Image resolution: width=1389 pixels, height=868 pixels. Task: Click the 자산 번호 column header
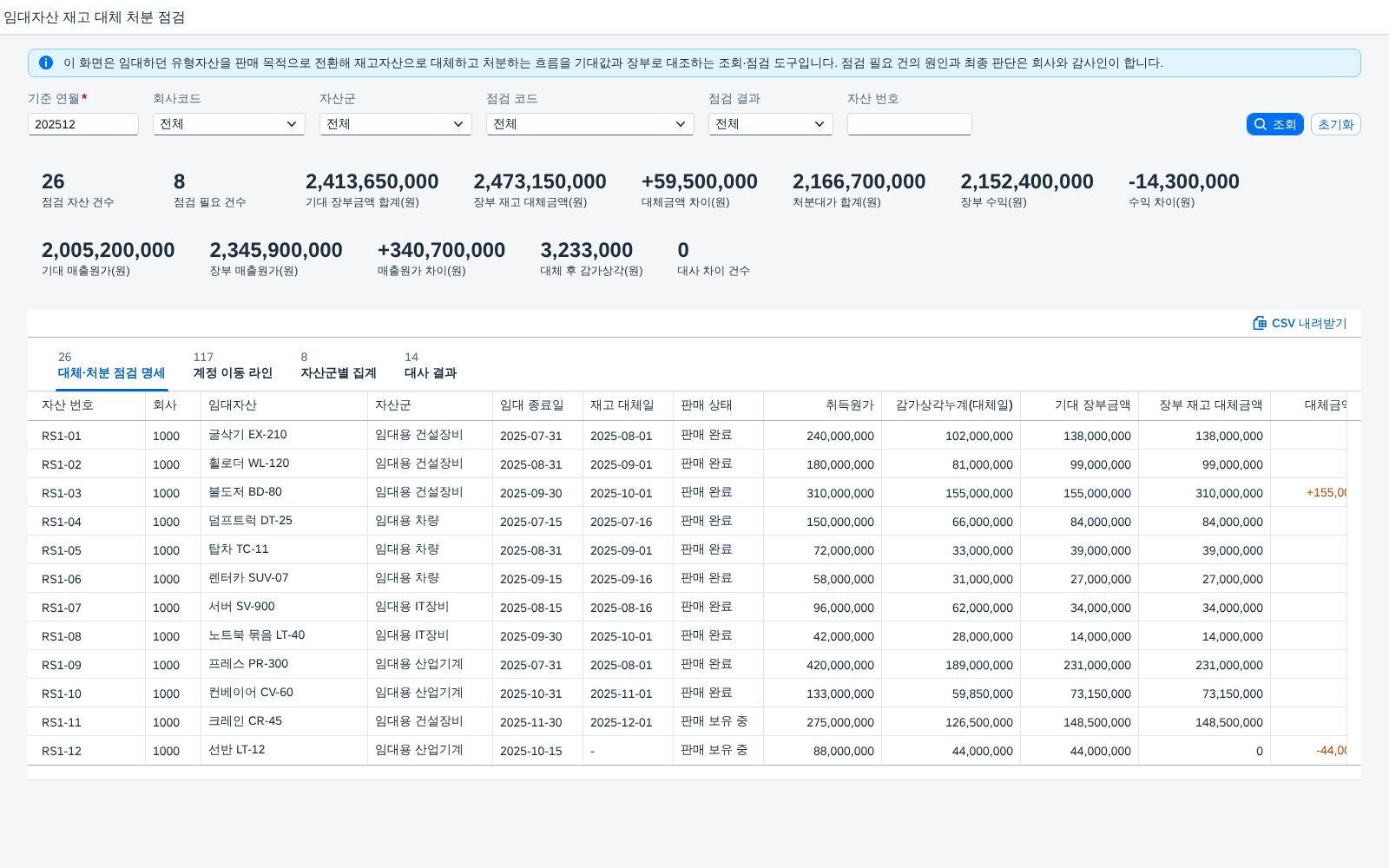87,405
